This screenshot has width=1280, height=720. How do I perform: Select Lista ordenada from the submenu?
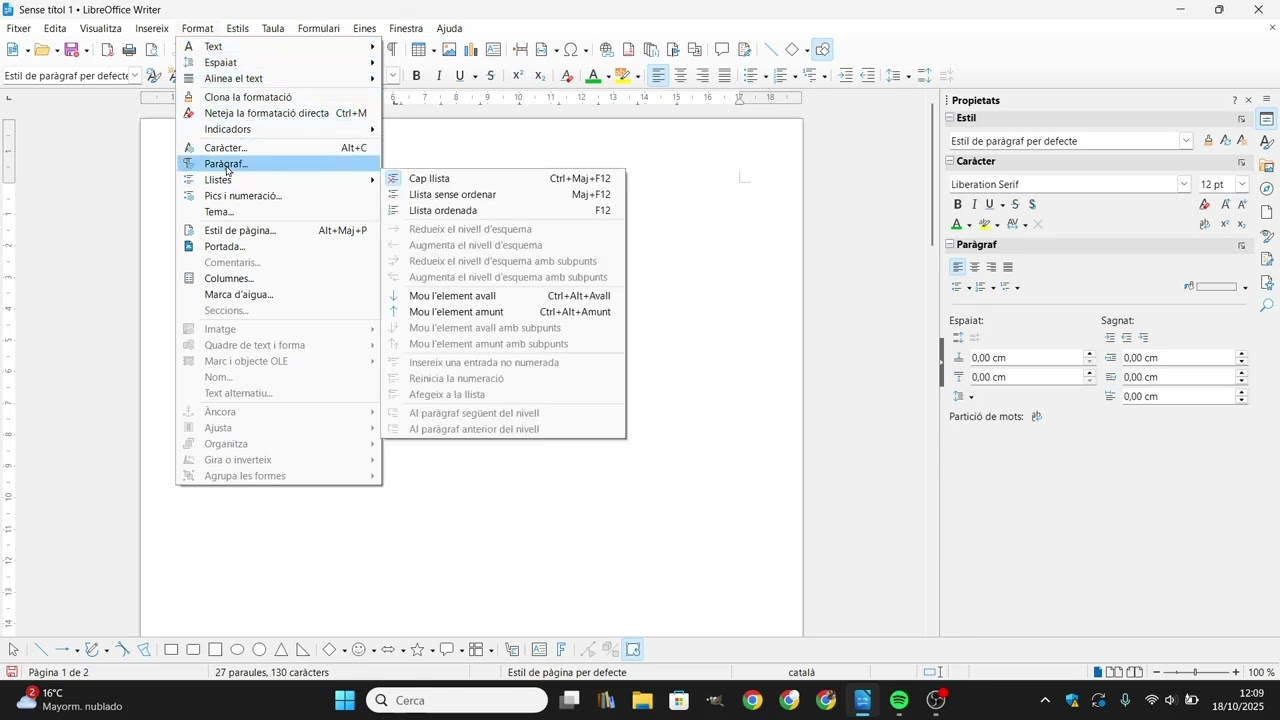coord(504,211)
